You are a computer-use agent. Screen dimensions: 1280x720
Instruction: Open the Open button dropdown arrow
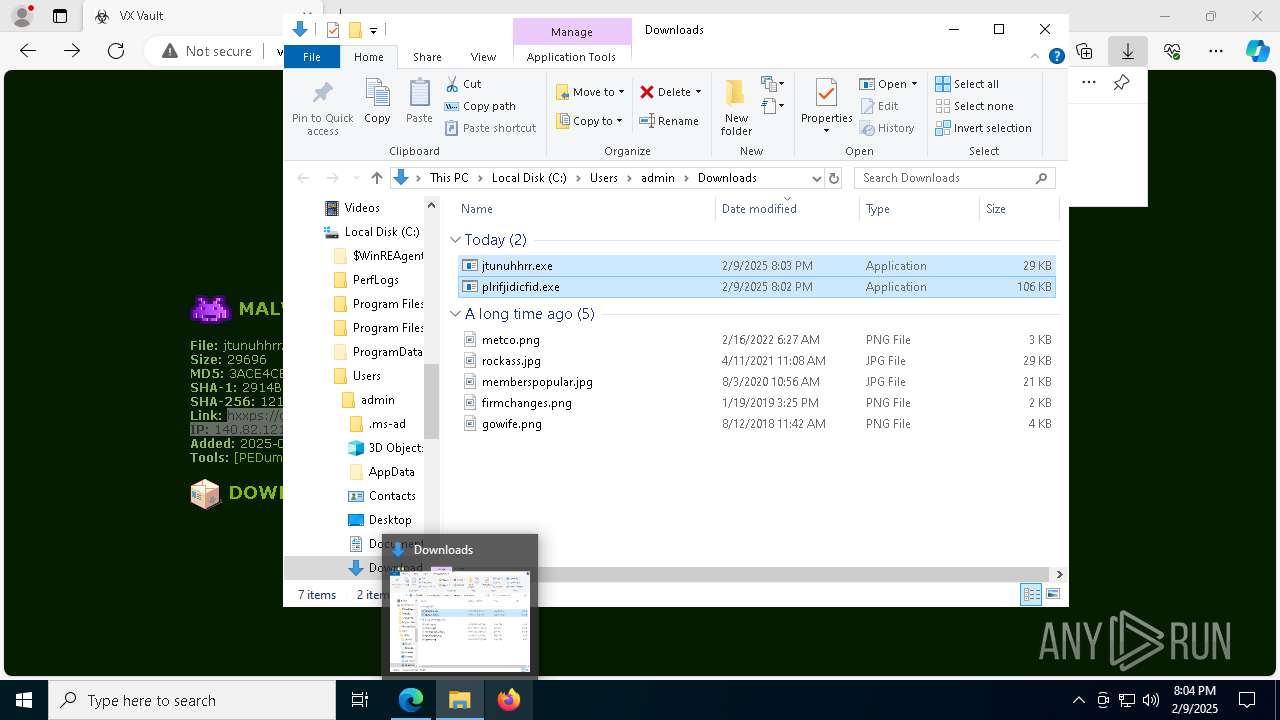(914, 84)
